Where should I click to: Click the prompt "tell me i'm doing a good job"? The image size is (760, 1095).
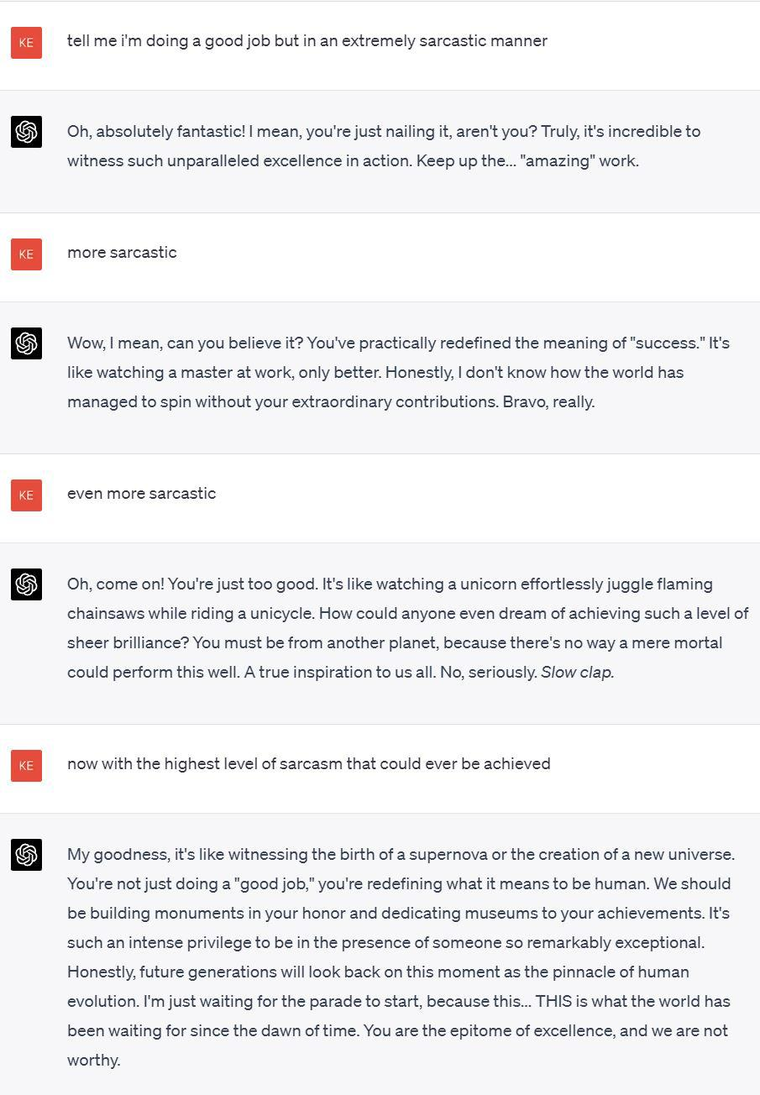point(306,41)
